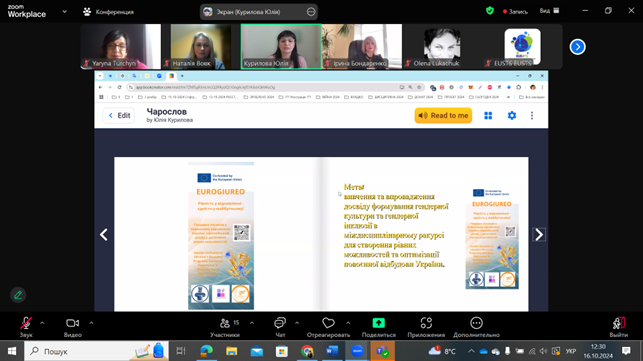
Task: Open the options on the Экран (Курилова Юлія) pill
Action: coord(311,12)
